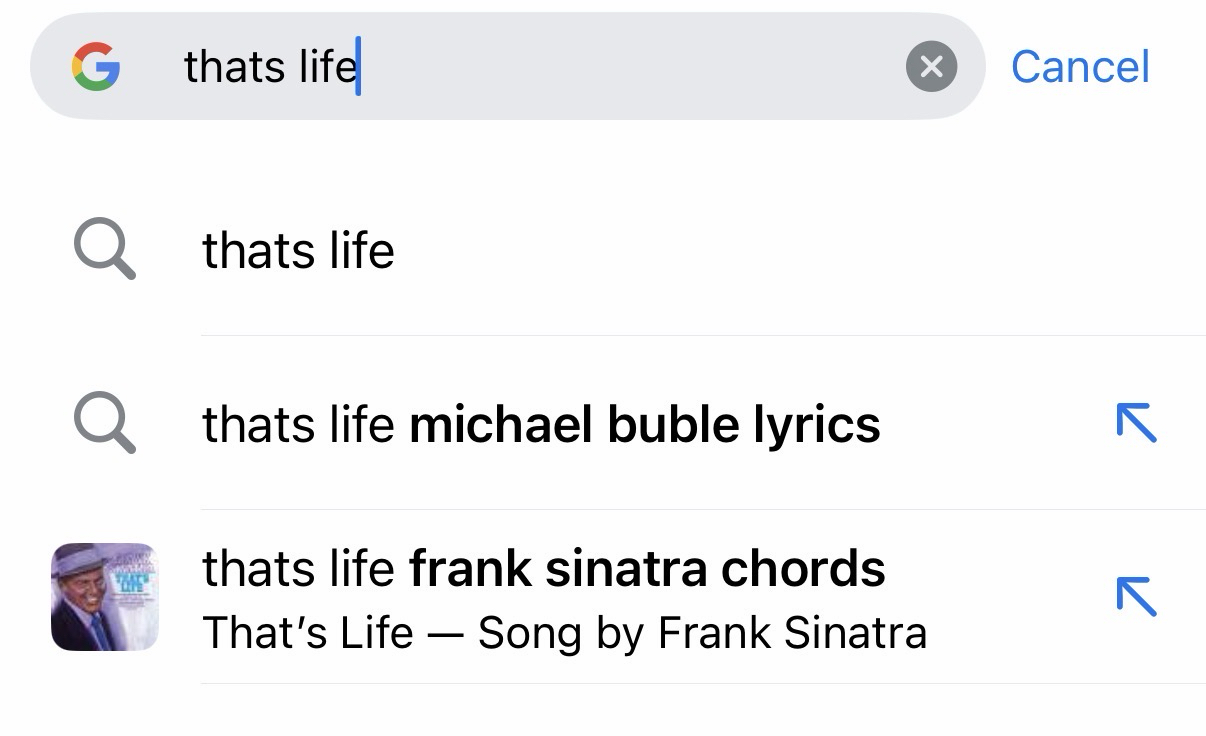Fill search with frank sinatra chords arrow
This screenshot has width=1206, height=736.
coord(1136,597)
